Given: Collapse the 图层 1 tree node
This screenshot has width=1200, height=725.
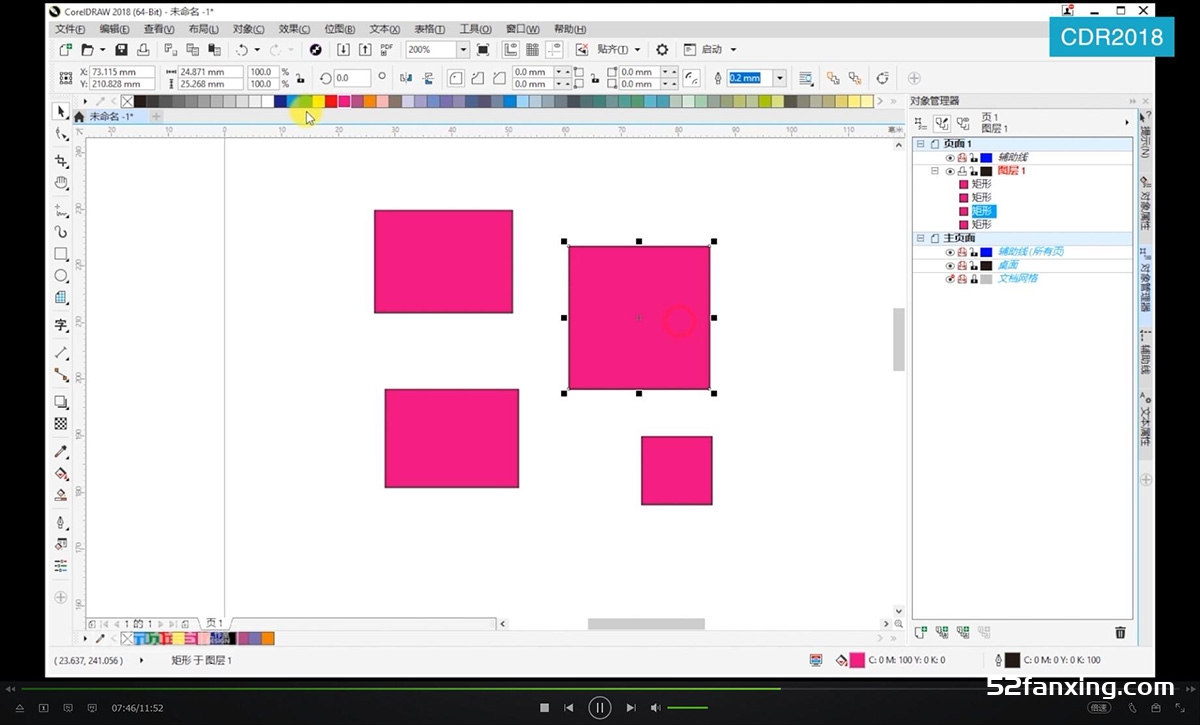Looking at the screenshot, I should (x=935, y=171).
